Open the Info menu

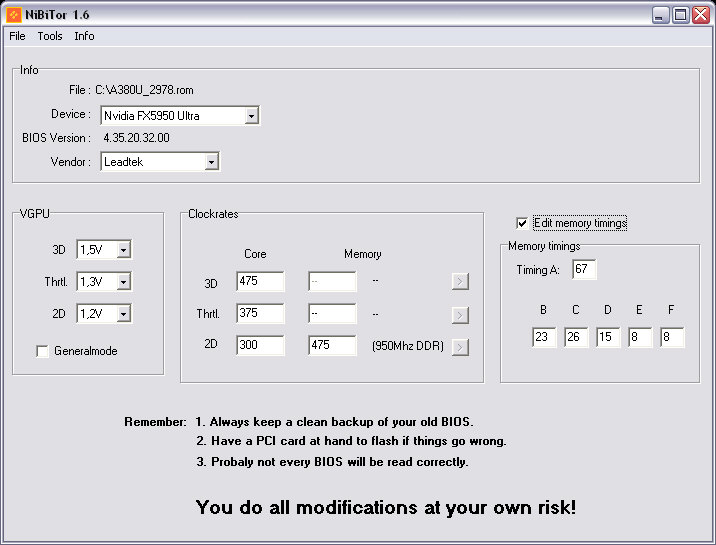tap(84, 36)
